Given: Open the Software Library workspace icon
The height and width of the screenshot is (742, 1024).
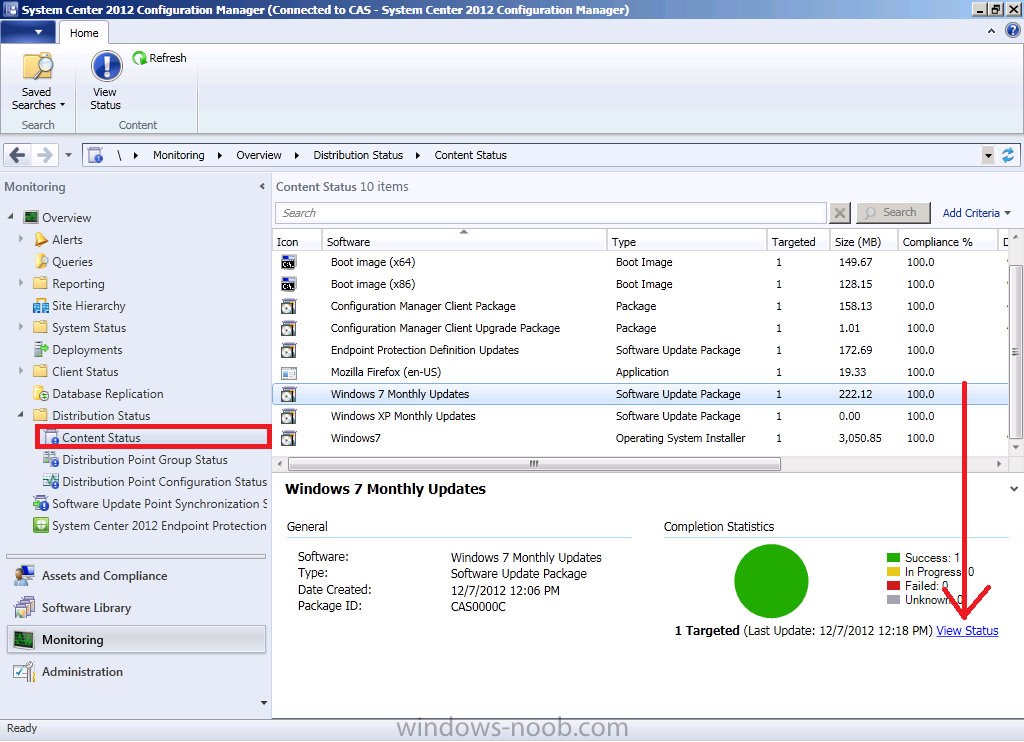Looking at the screenshot, I should click(x=24, y=607).
